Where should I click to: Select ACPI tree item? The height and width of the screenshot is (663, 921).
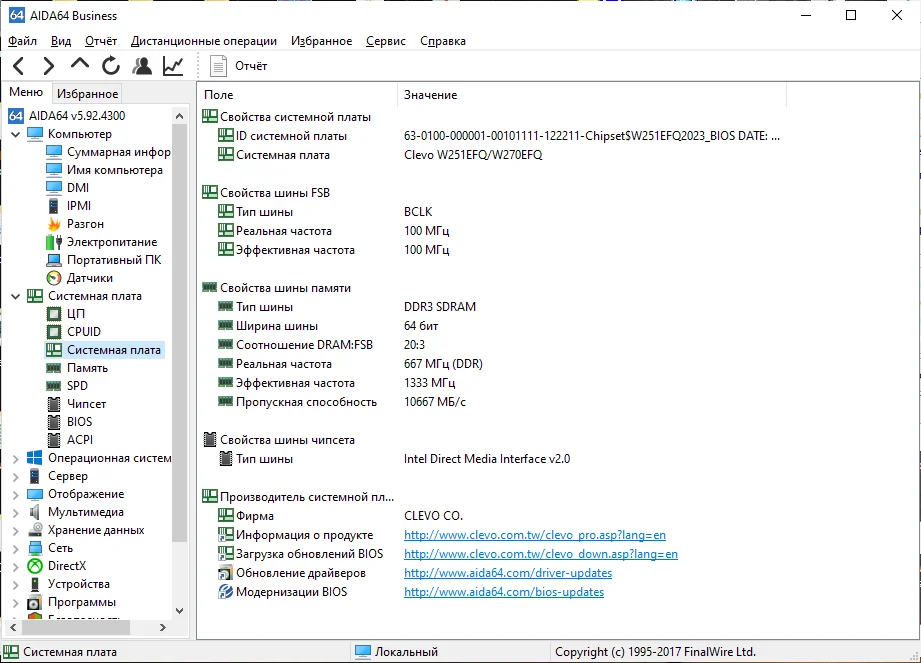click(x=70, y=440)
